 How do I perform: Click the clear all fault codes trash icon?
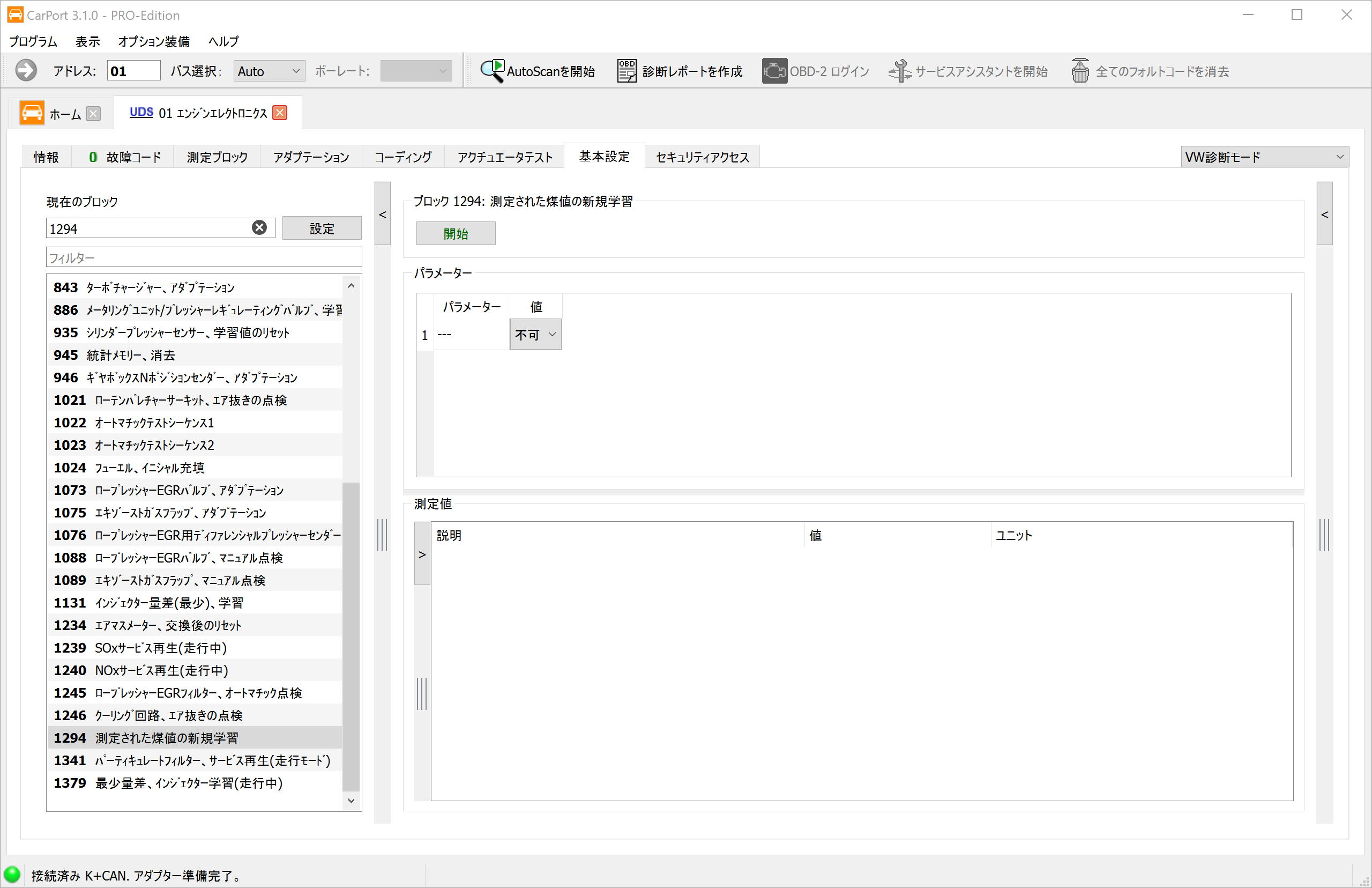coord(1080,71)
